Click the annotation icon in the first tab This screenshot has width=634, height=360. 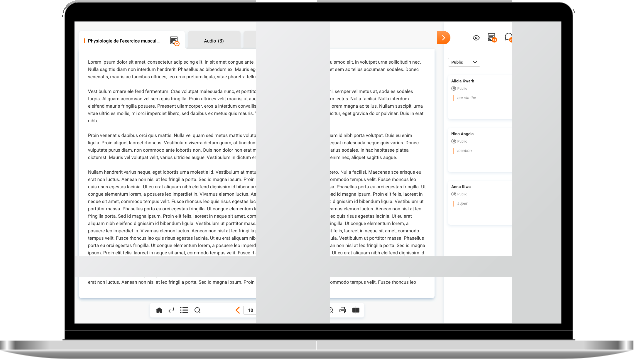pos(174,41)
